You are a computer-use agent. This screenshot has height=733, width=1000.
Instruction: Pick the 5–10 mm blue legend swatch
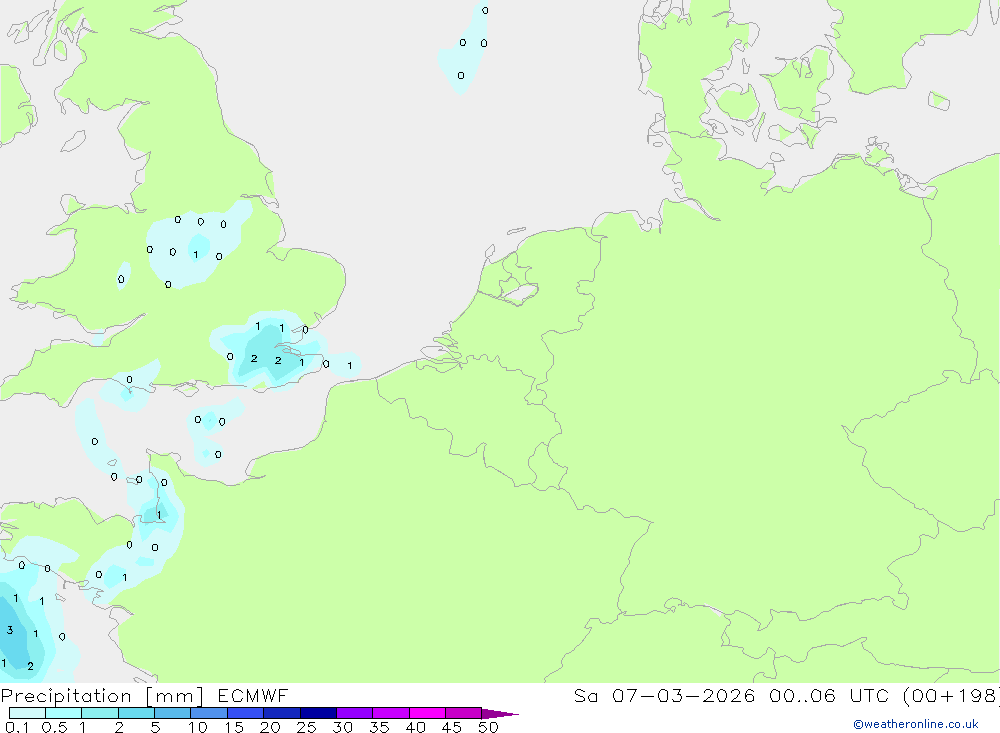pos(172,713)
